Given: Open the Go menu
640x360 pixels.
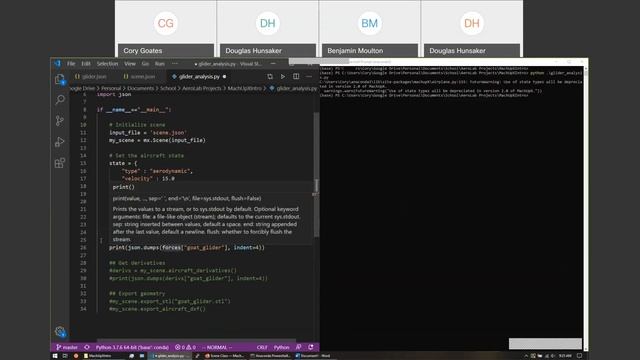Looking at the screenshot, I should click(145, 64).
